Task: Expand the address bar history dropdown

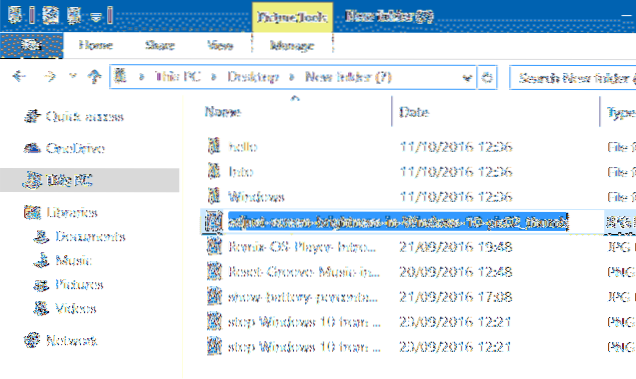Action: click(467, 77)
